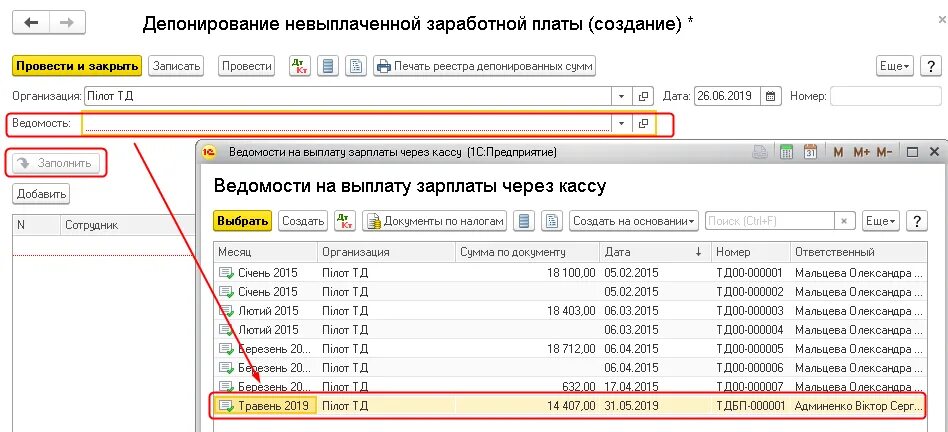This screenshot has width=948, height=432.
Task: Sort by the Номер column header
Action: 750,252
